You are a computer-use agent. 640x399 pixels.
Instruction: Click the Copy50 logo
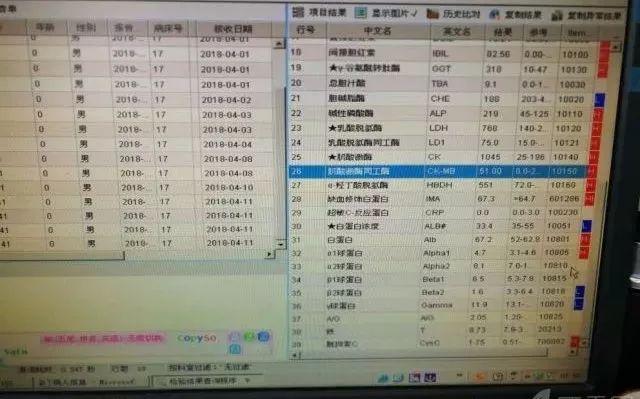(197, 338)
